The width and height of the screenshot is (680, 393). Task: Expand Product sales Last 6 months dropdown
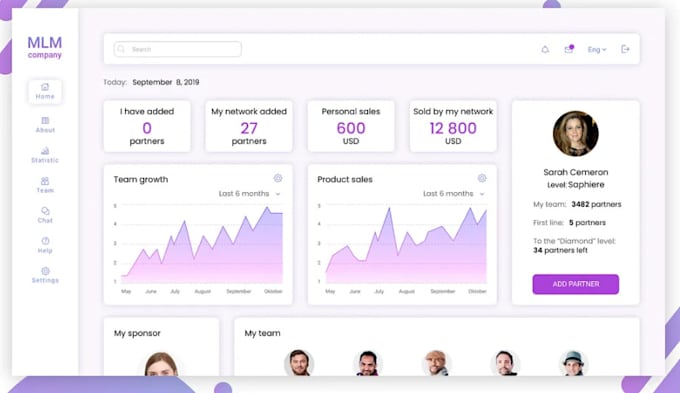tap(454, 193)
